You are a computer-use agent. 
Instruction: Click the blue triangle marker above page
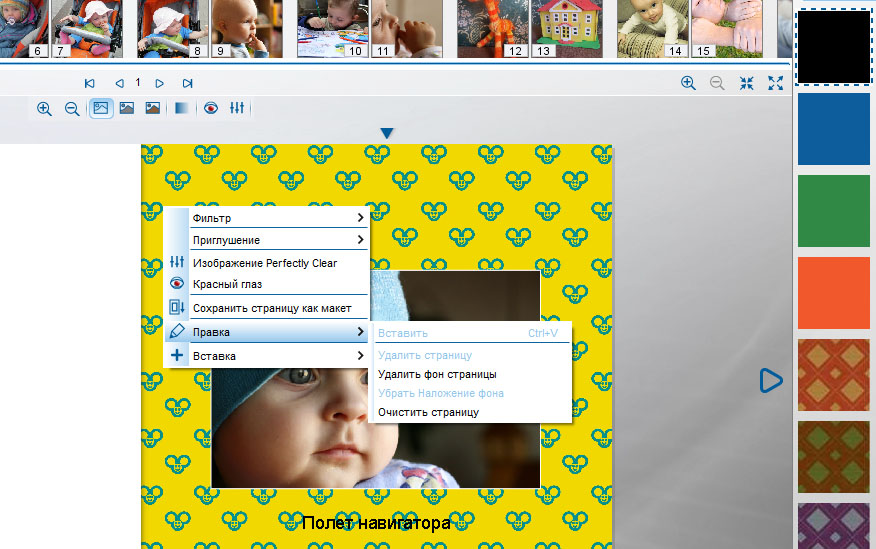[x=387, y=133]
